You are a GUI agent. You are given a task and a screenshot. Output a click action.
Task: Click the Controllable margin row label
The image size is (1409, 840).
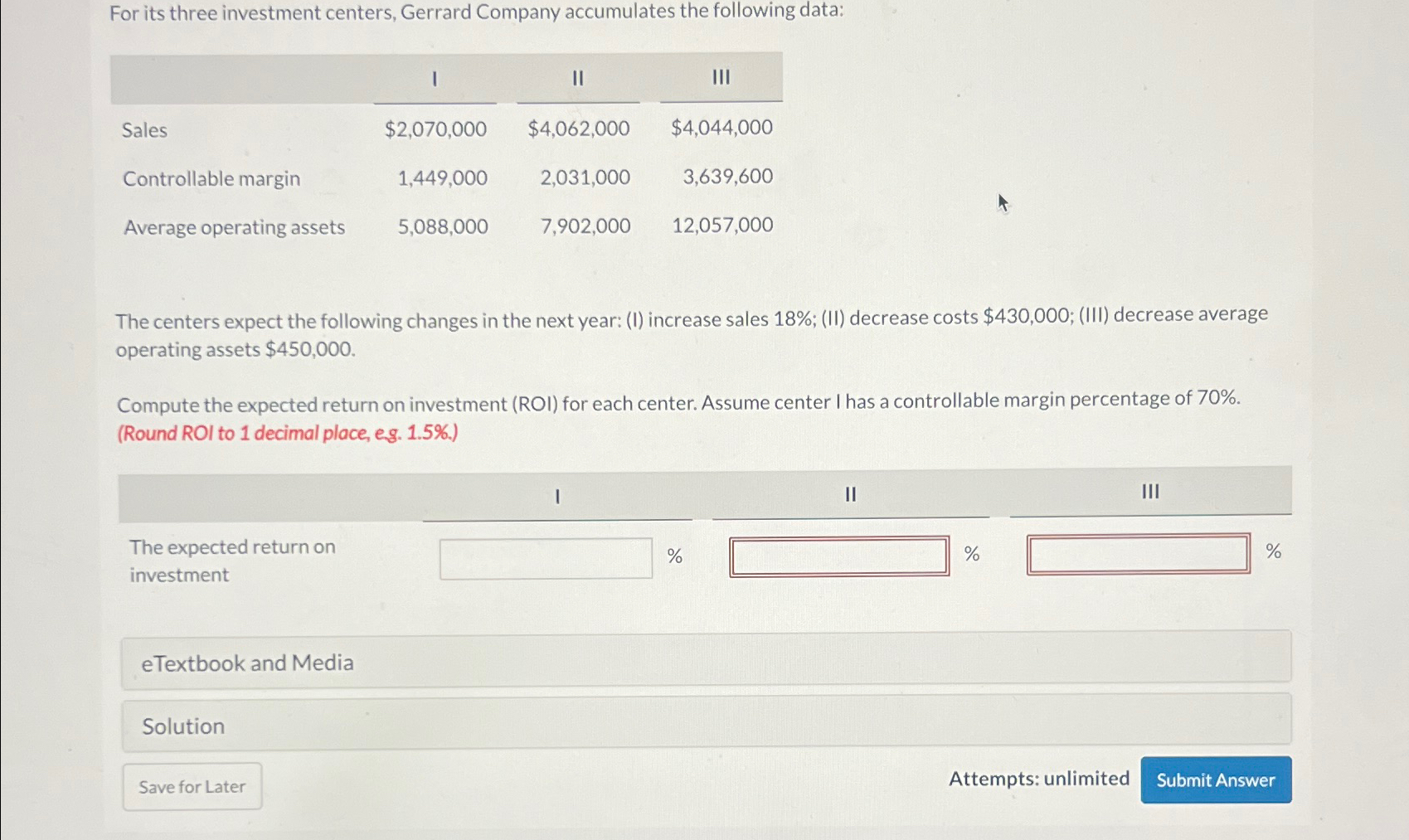(211, 178)
